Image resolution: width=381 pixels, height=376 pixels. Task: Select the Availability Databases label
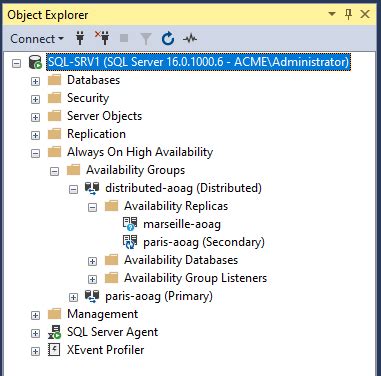coord(181,260)
